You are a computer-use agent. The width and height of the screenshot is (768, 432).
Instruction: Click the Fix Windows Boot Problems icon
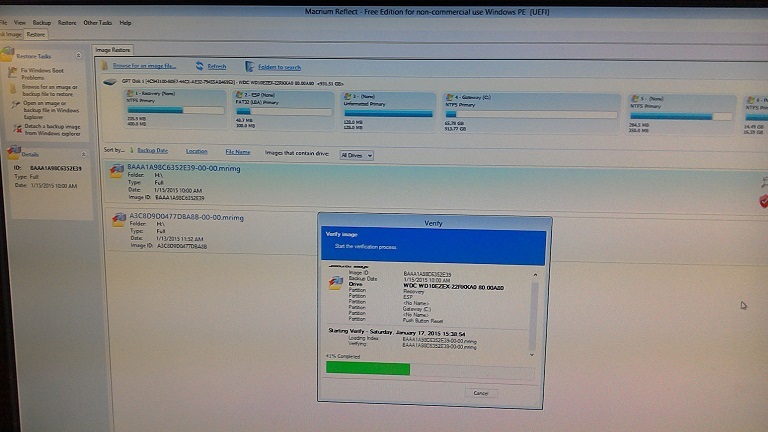click(13, 73)
